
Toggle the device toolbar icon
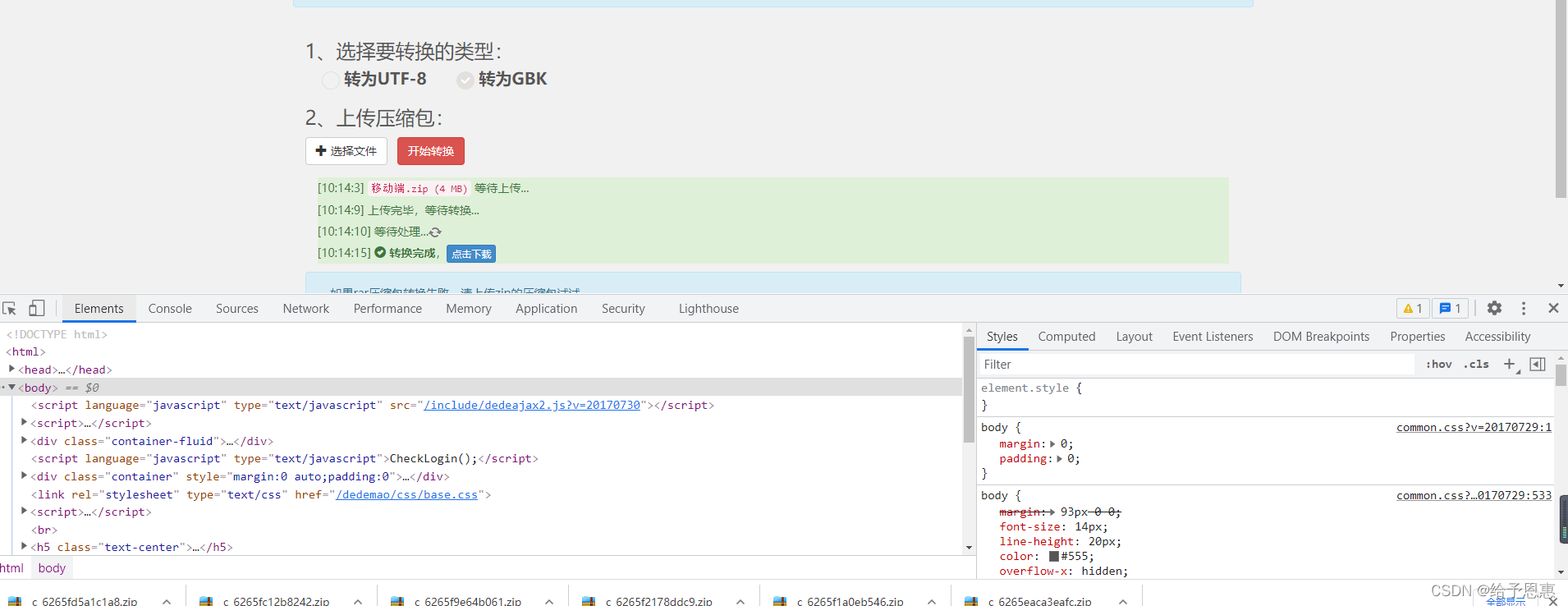[x=36, y=308]
